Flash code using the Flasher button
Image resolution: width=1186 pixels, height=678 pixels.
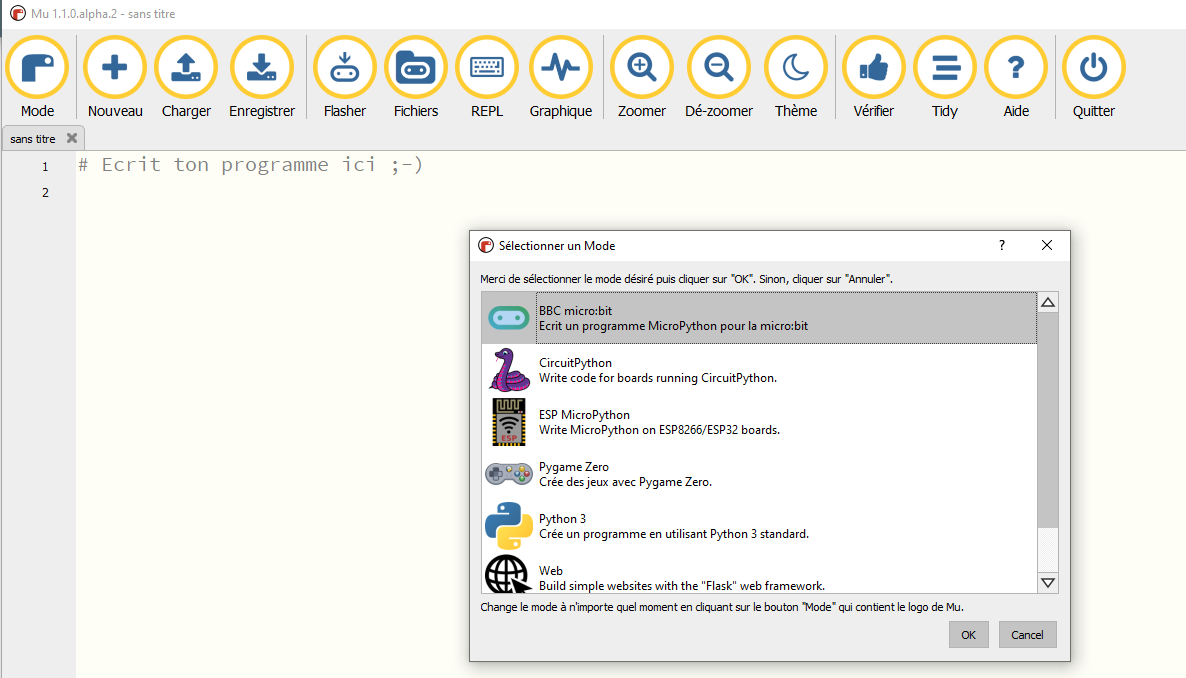point(345,77)
